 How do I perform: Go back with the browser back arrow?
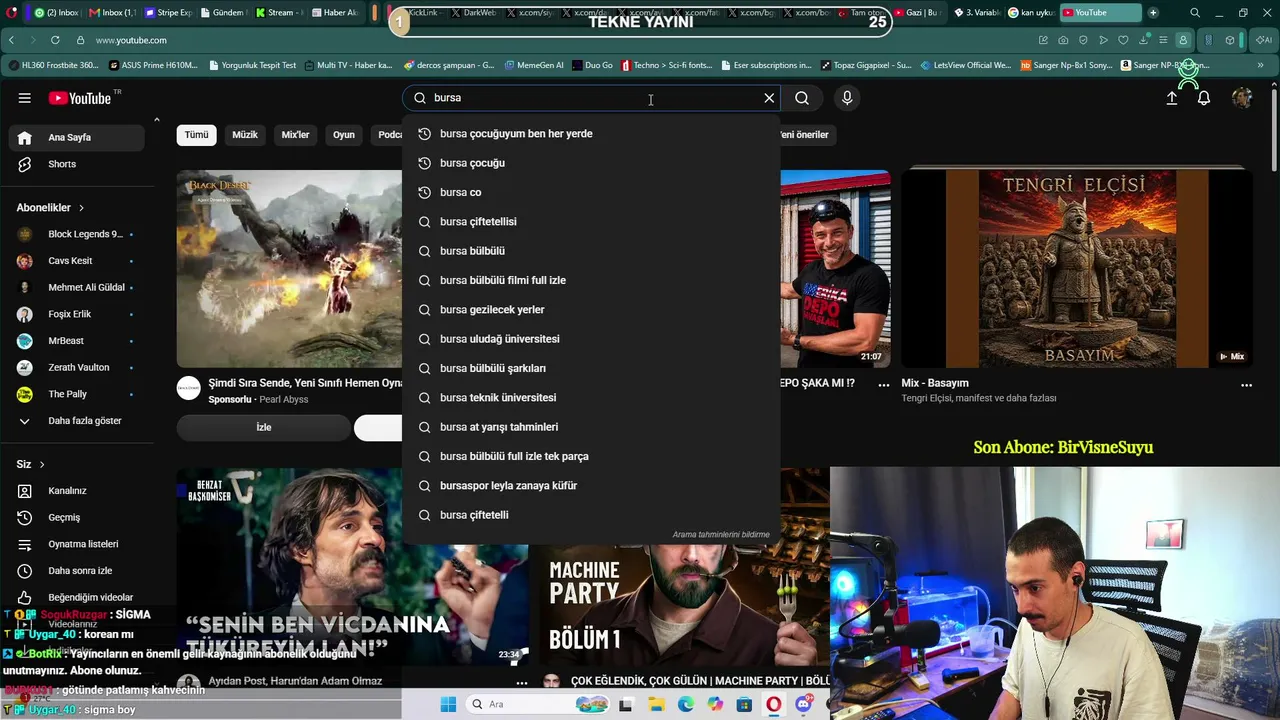11,40
